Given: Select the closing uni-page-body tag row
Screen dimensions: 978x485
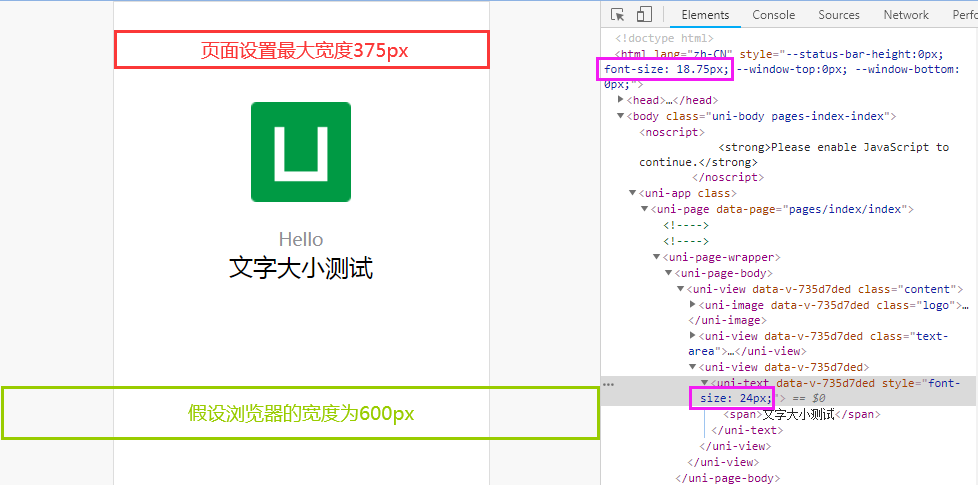Looking at the screenshot, I should point(729,478).
